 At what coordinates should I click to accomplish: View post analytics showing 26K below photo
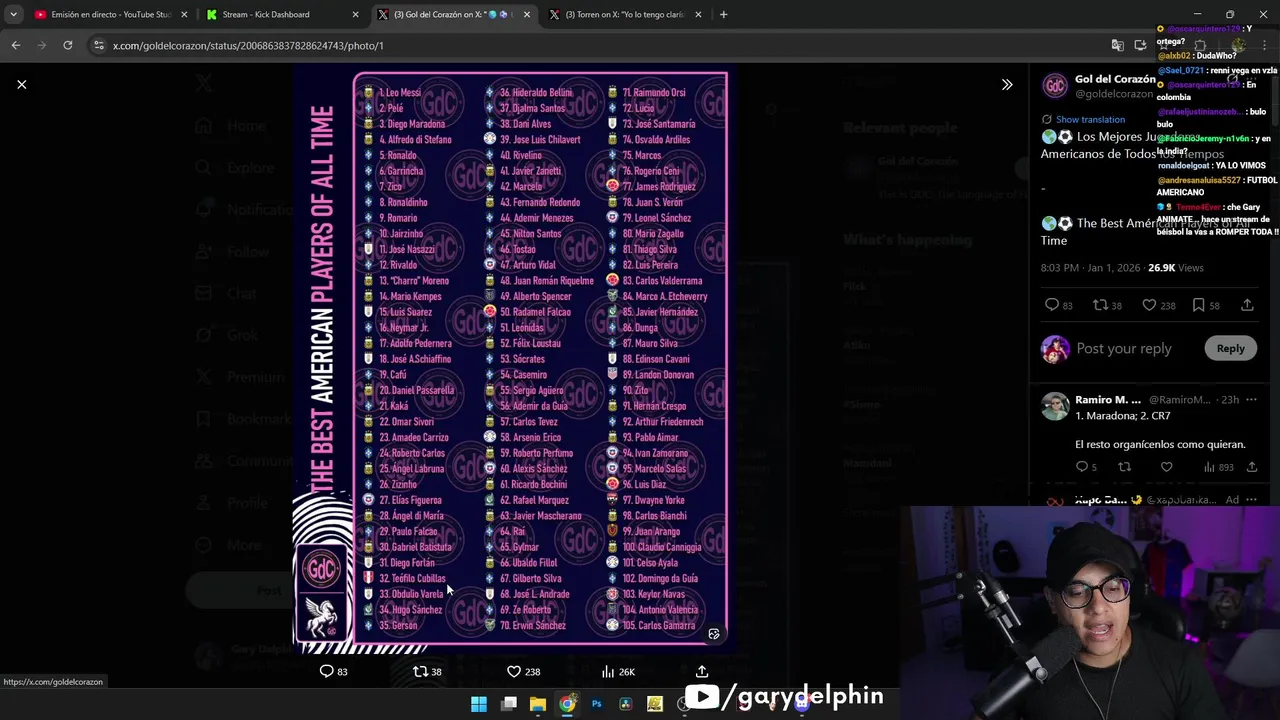pyautogui.click(x=617, y=671)
